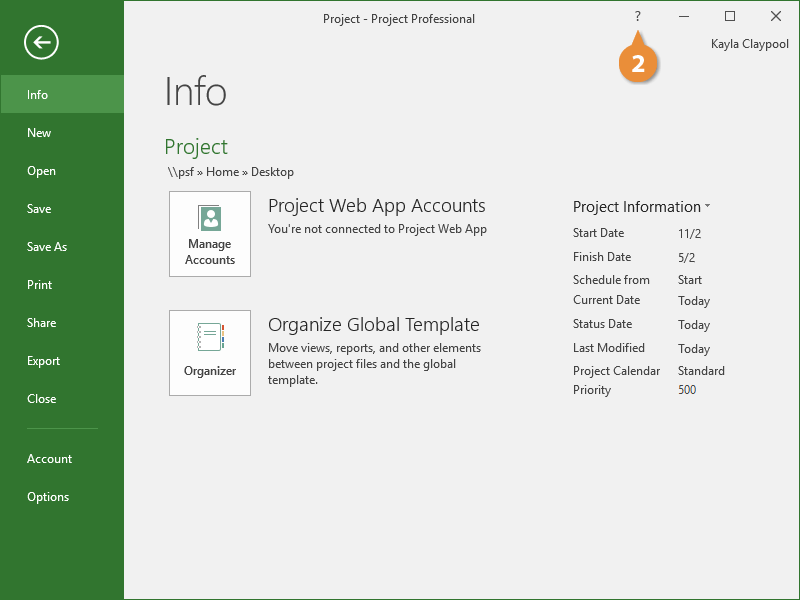Click the back arrow to exit Backstage
This screenshot has width=800, height=600.
pyautogui.click(x=42, y=42)
